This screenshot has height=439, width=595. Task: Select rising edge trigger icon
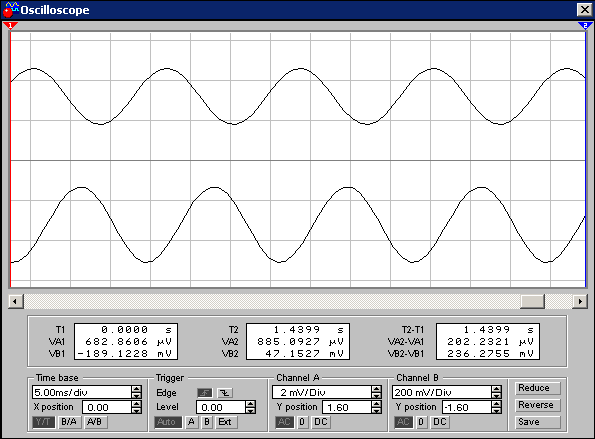coord(205,393)
